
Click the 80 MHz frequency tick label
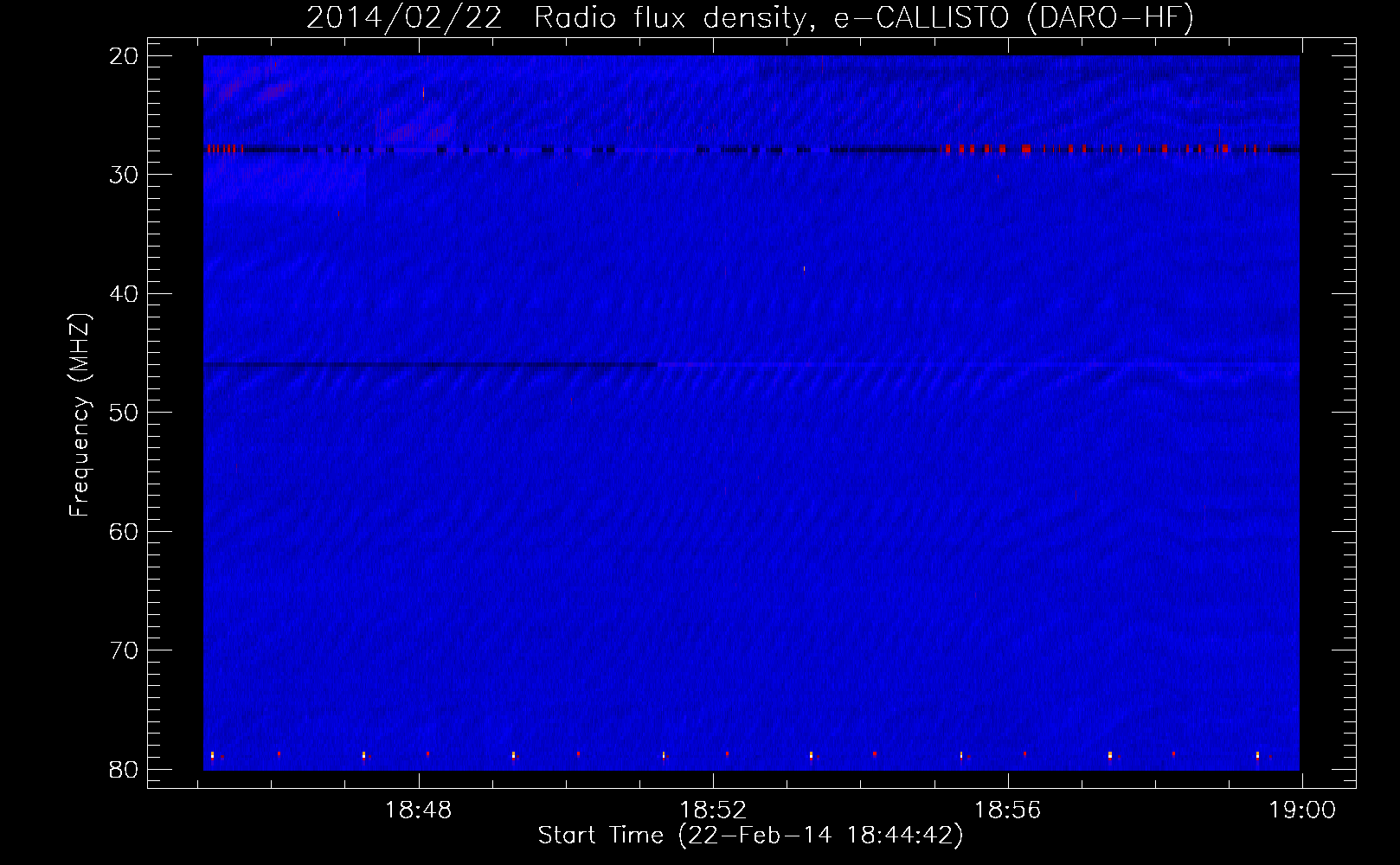124,769
